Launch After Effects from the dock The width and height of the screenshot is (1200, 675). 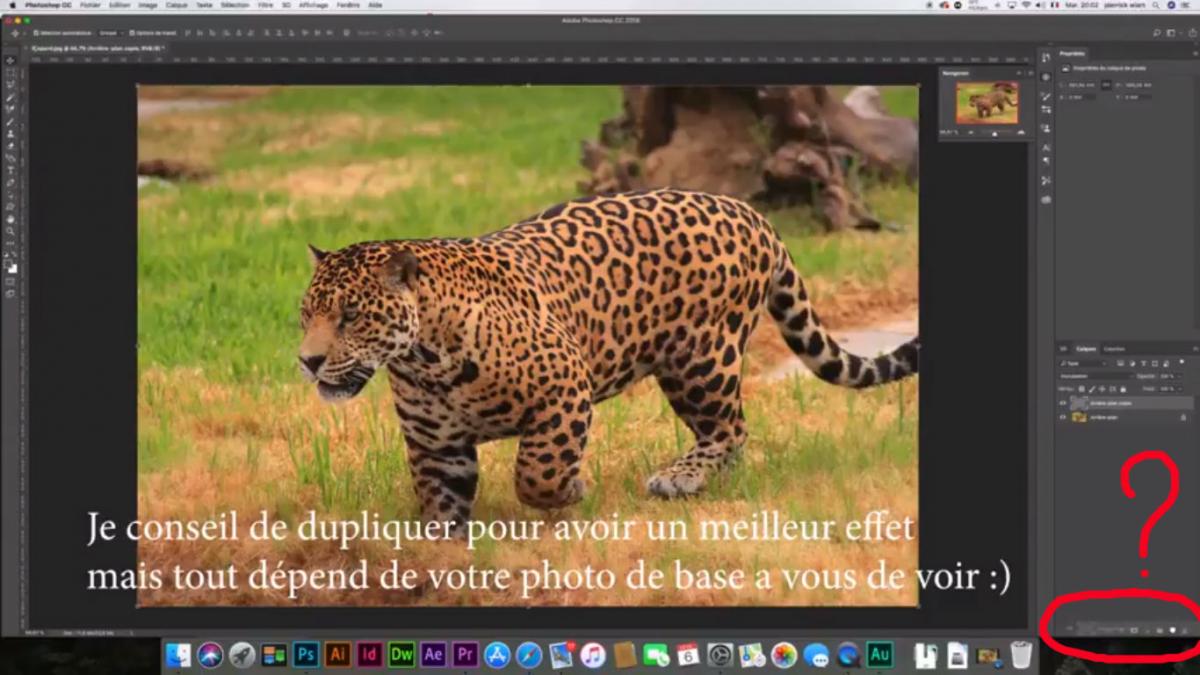433,655
